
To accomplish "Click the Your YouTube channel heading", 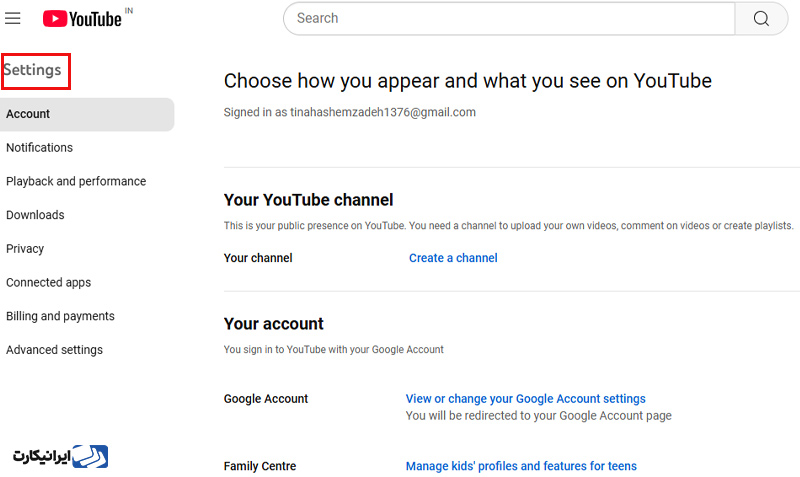I will coord(308,199).
